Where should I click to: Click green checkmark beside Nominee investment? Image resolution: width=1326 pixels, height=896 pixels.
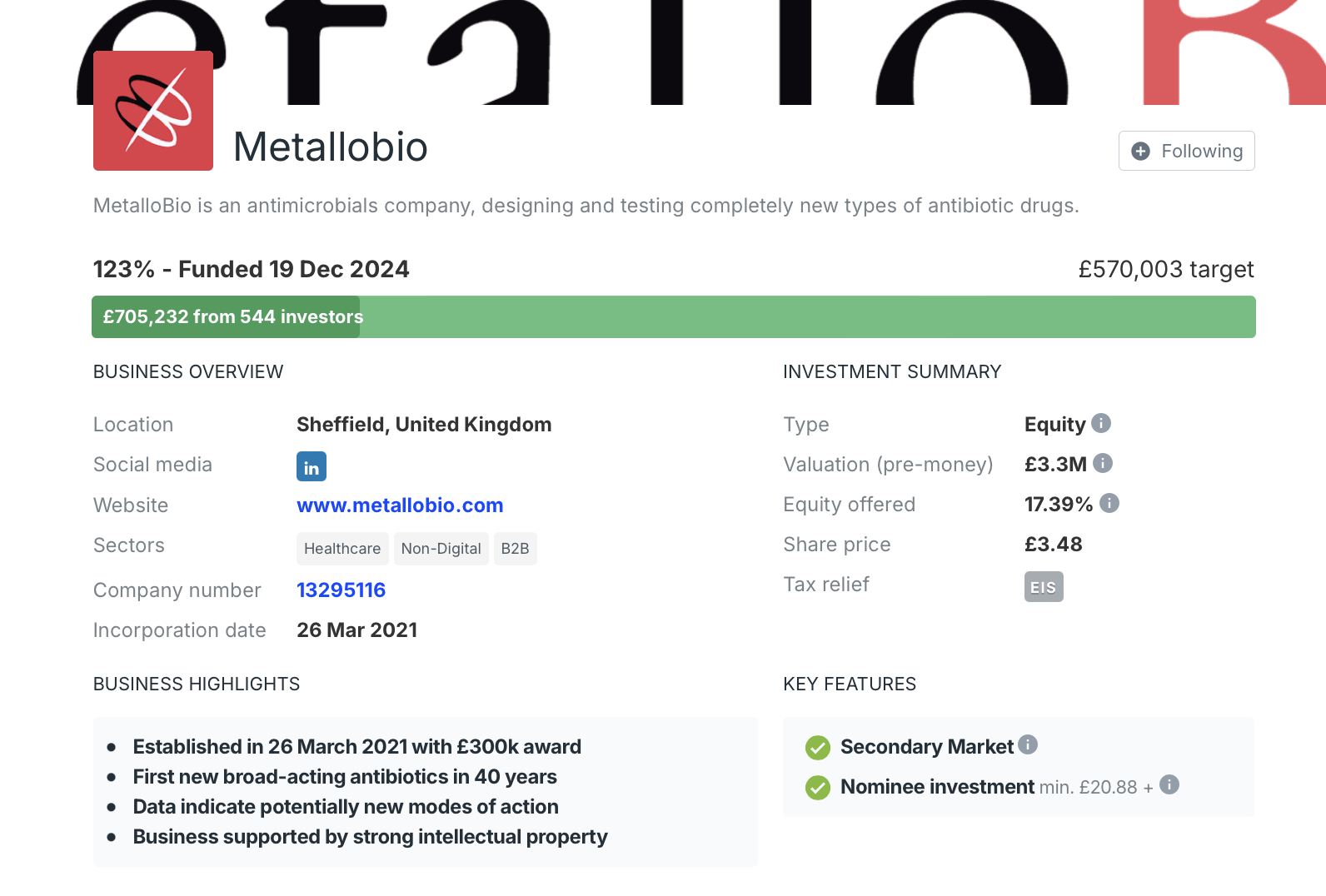point(818,788)
